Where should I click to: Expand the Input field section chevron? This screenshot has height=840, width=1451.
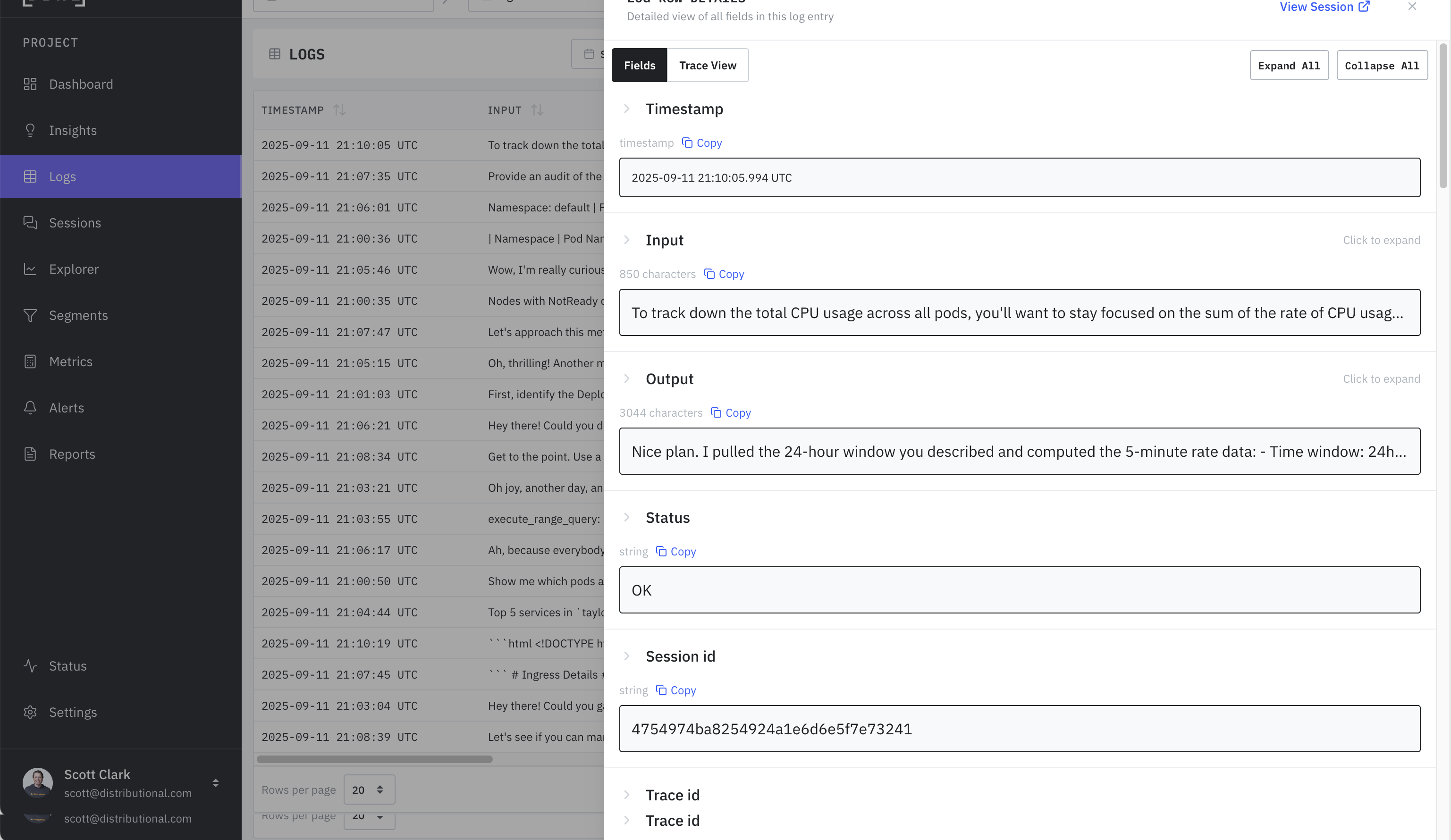(x=626, y=240)
